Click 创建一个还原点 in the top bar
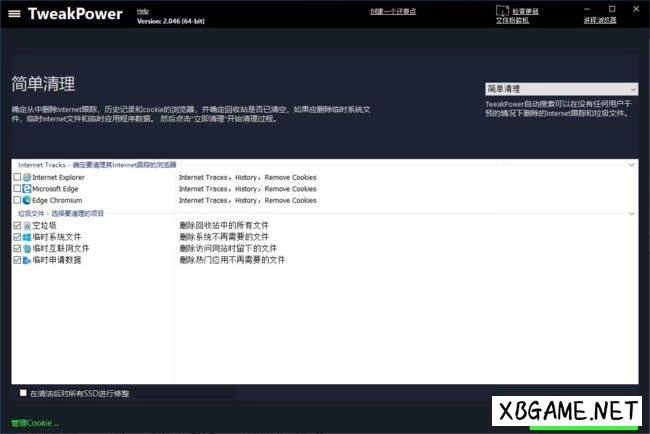Image resolution: width=650 pixels, height=434 pixels. click(393, 11)
